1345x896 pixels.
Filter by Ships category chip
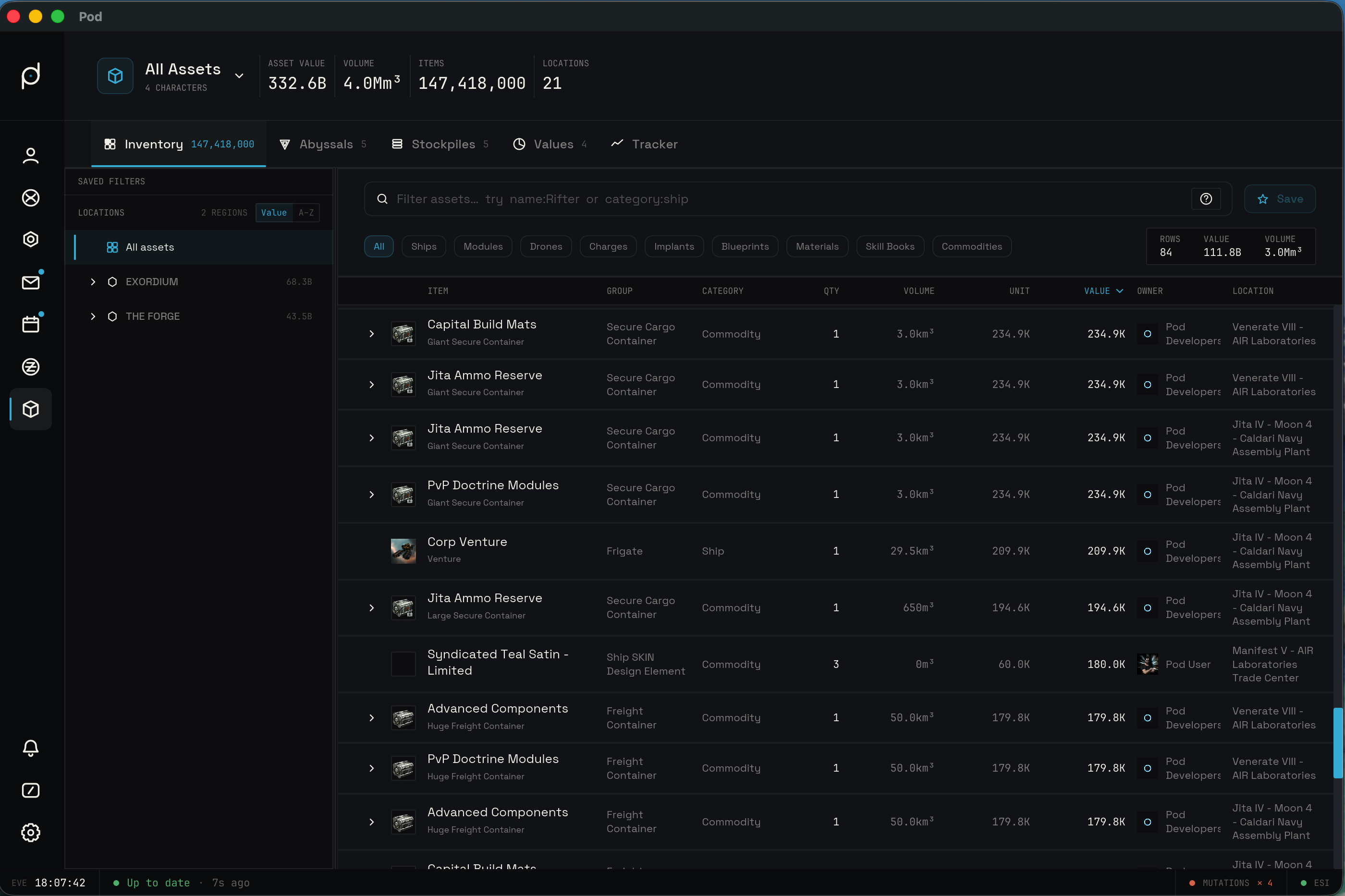(424, 246)
